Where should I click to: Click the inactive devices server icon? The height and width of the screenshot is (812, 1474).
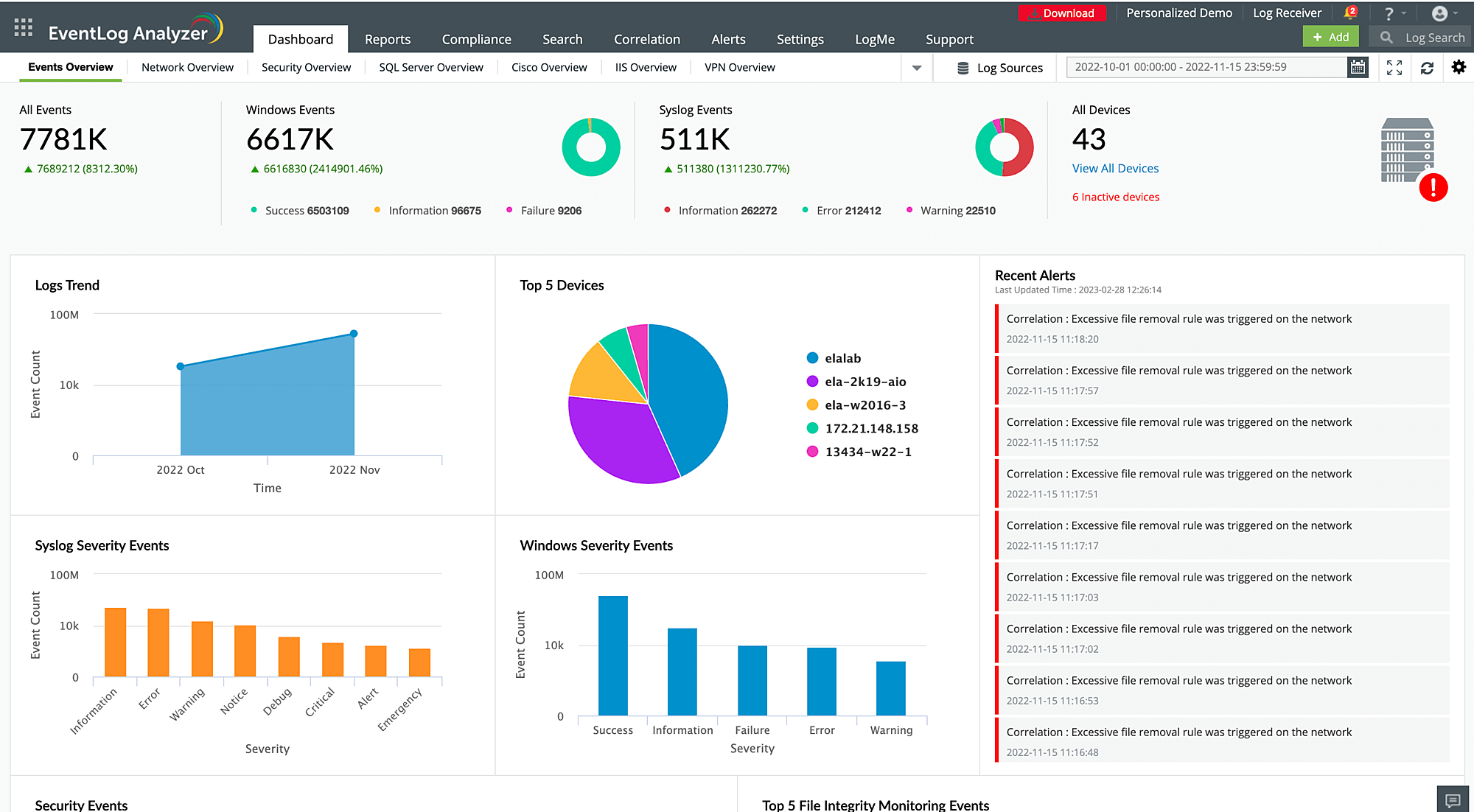click(x=1407, y=151)
